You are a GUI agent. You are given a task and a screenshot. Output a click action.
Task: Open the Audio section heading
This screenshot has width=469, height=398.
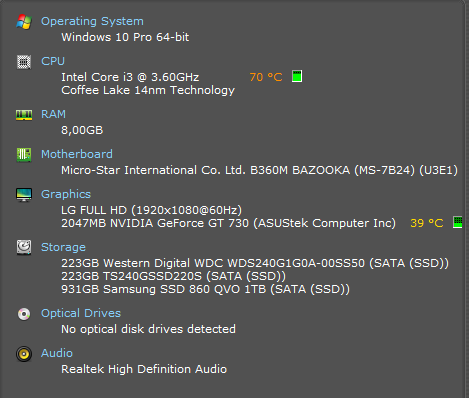[x=57, y=353]
